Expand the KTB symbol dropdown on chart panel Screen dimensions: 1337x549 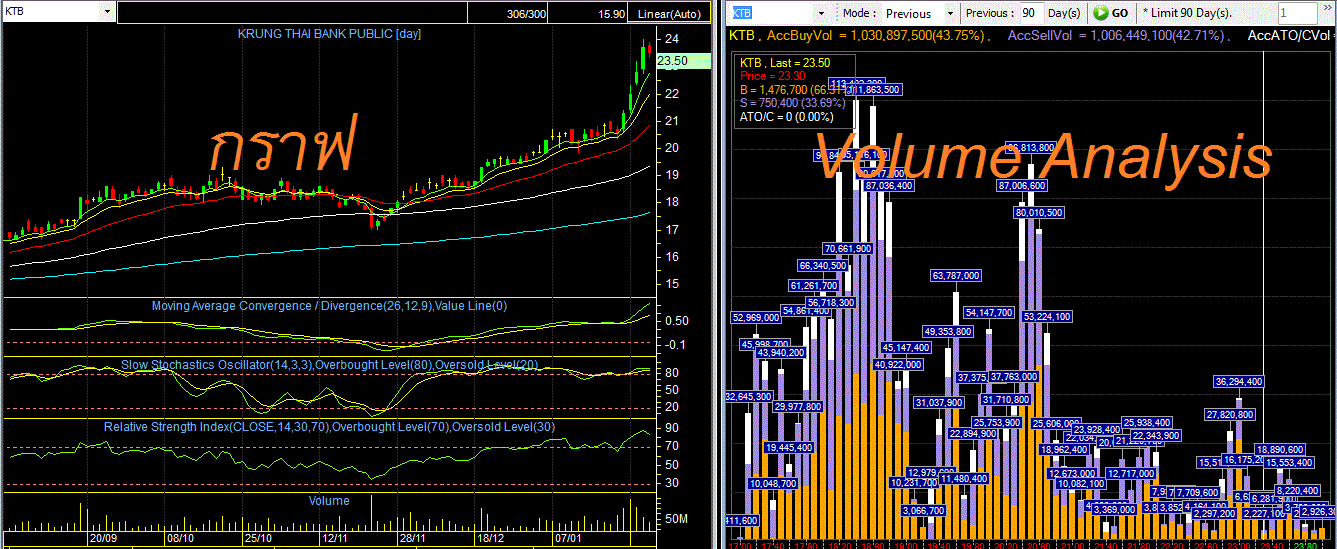(107, 12)
